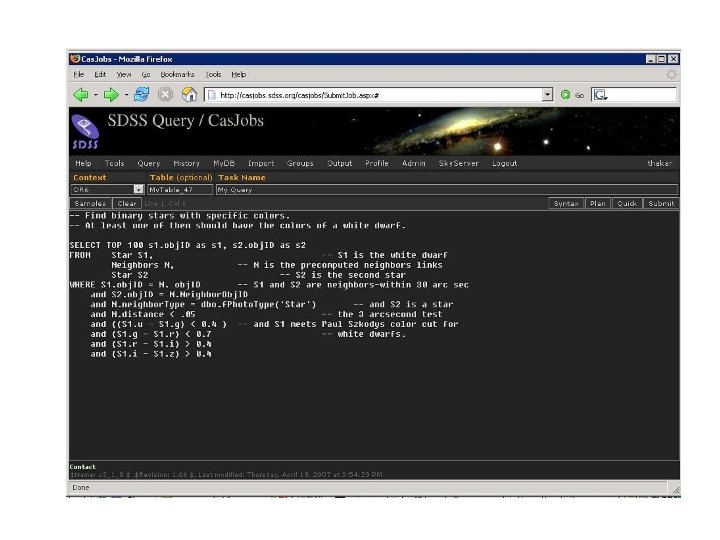The height and width of the screenshot is (540, 720).
Task: Click the search engine icon in search box
Action: [600, 95]
